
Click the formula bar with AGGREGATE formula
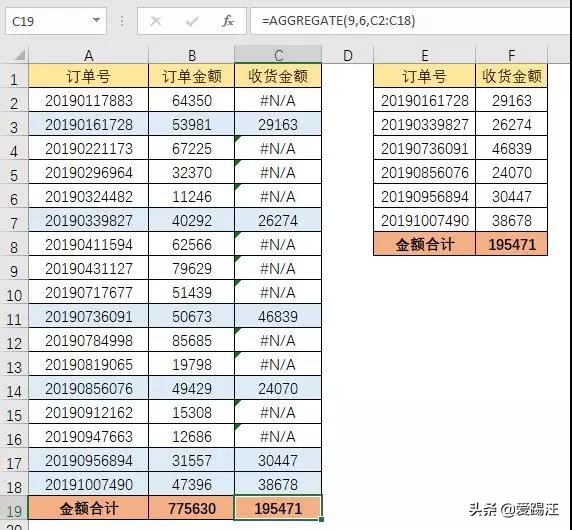(411, 21)
